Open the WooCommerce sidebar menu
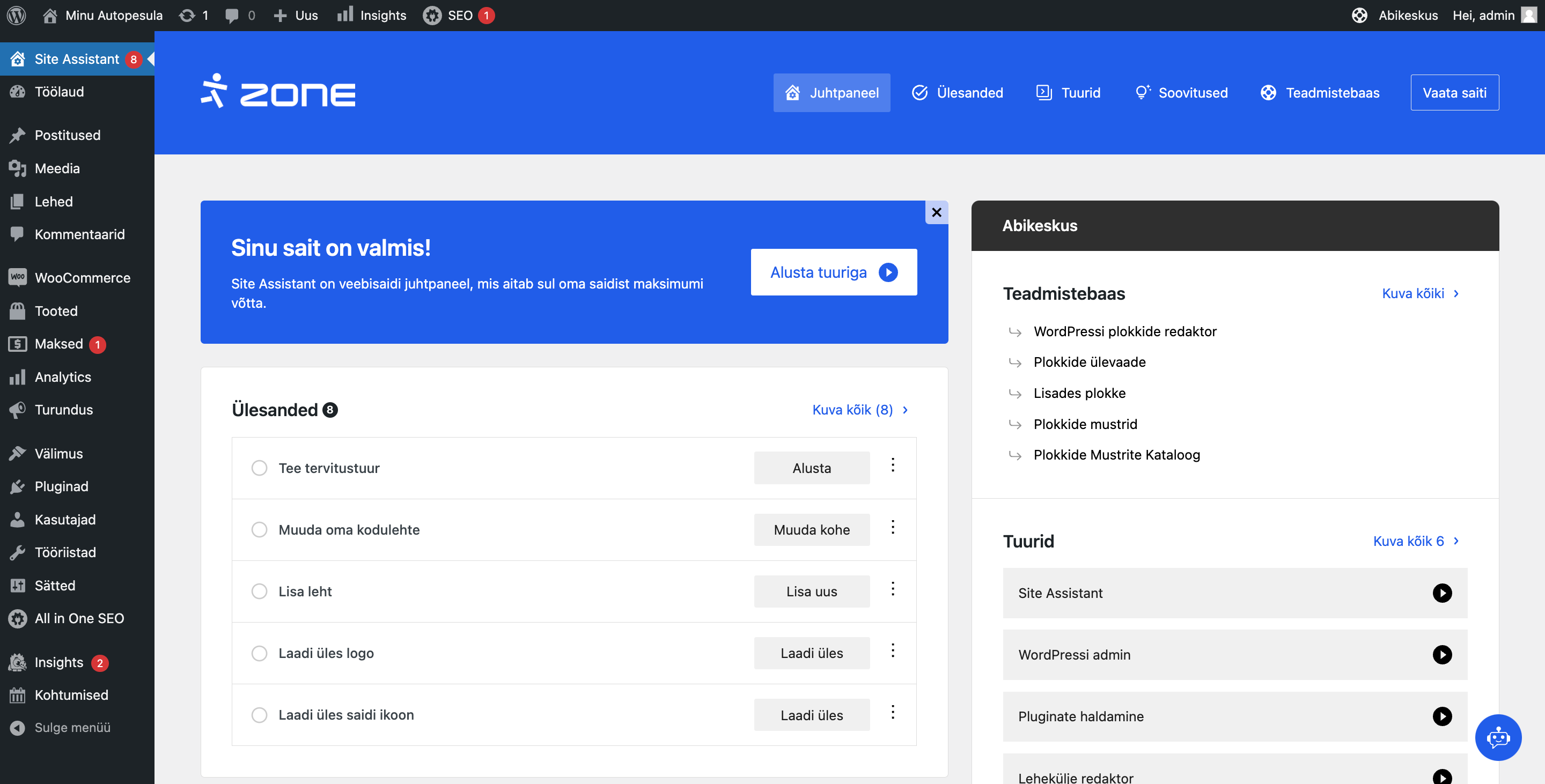The width and height of the screenshot is (1545, 784). (x=82, y=278)
